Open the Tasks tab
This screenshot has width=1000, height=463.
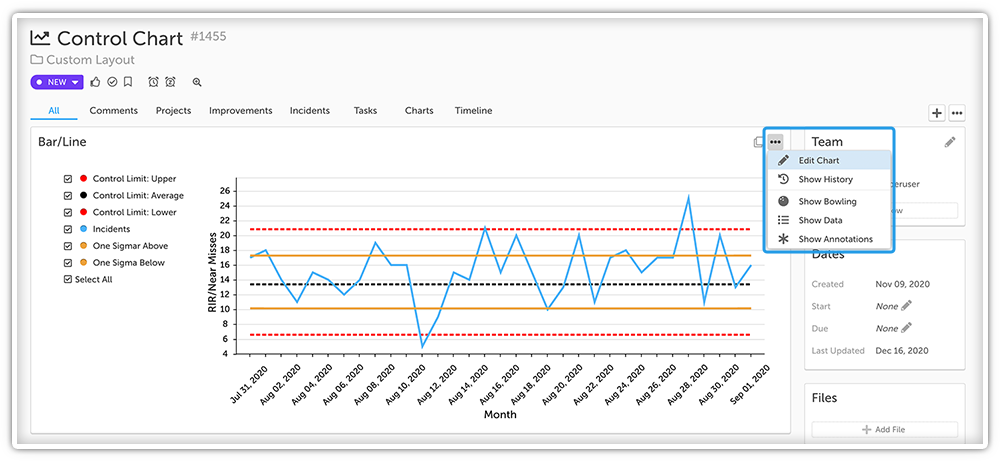pos(365,110)
